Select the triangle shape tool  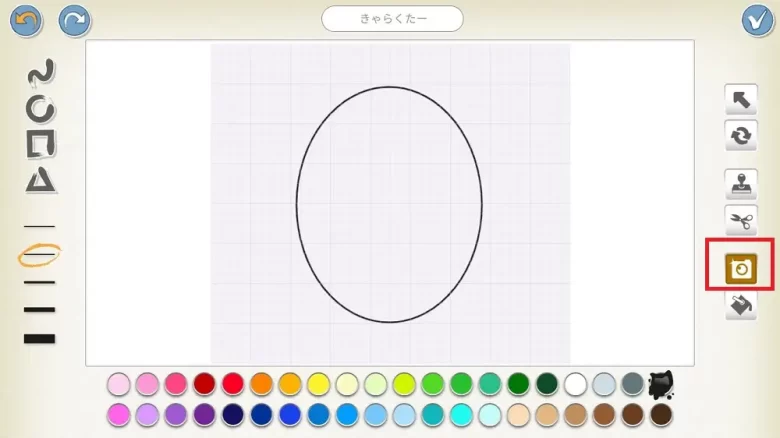pos(40,180)
